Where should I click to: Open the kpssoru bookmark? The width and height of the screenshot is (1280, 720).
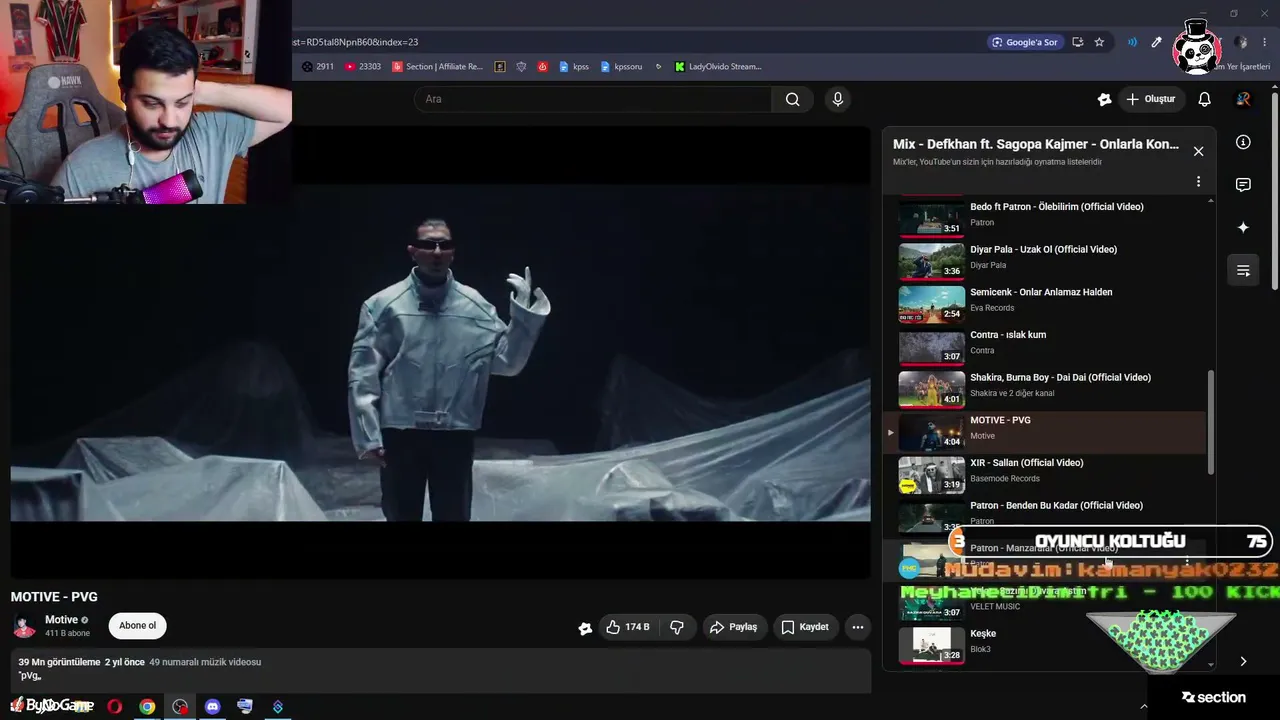point(621,67)
